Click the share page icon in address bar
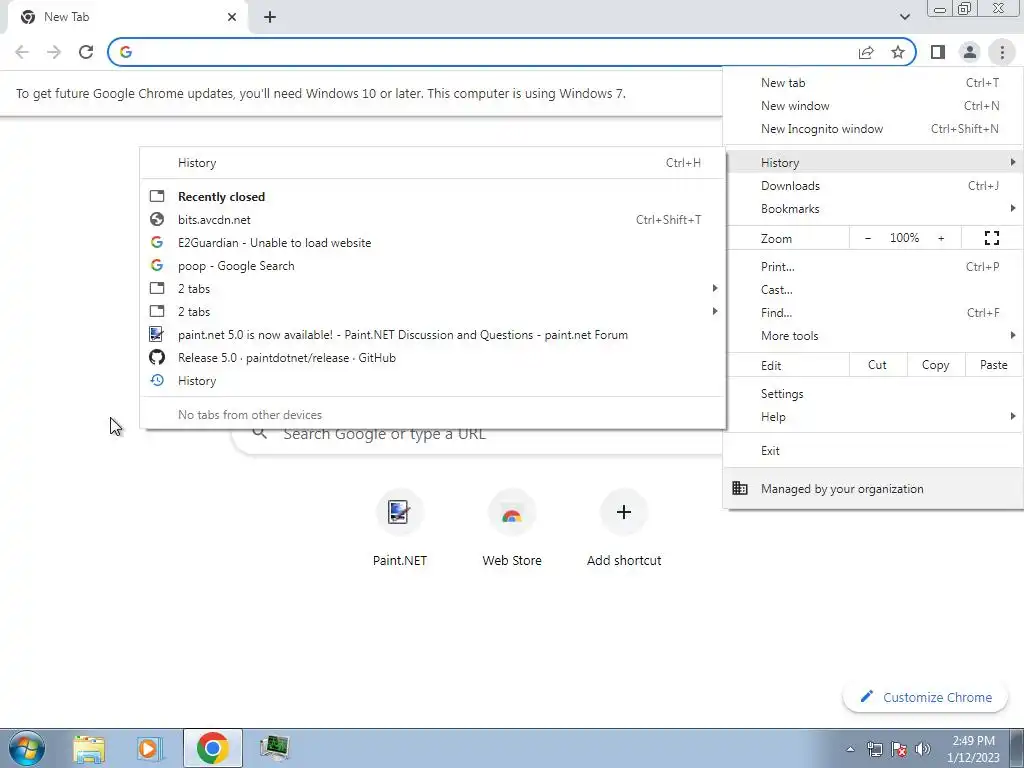Screen dimensions: 1024x768 click(x=866, y=52)
